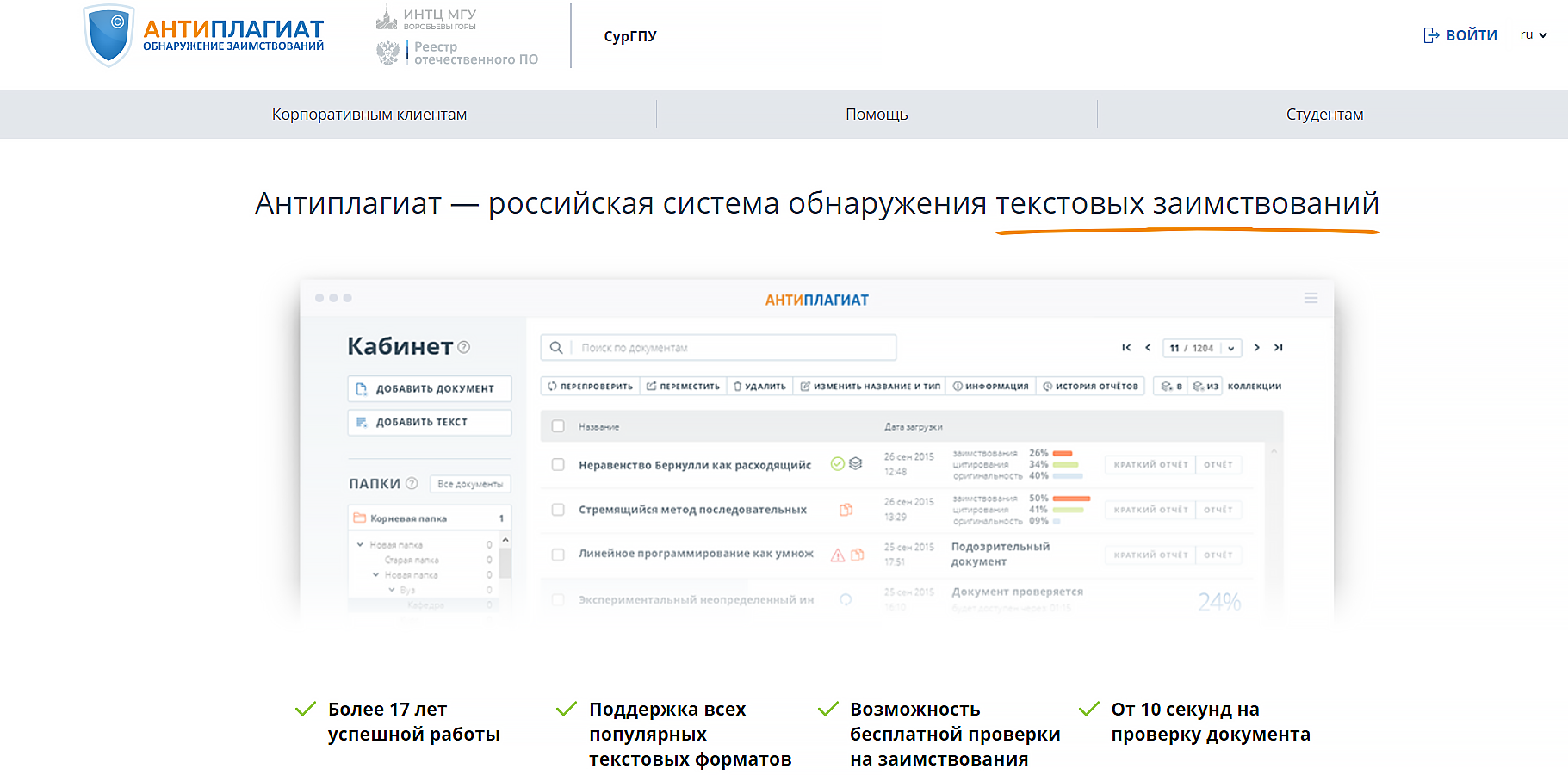Click the search magnifier icon in the cabinet

tap(556, 348)
